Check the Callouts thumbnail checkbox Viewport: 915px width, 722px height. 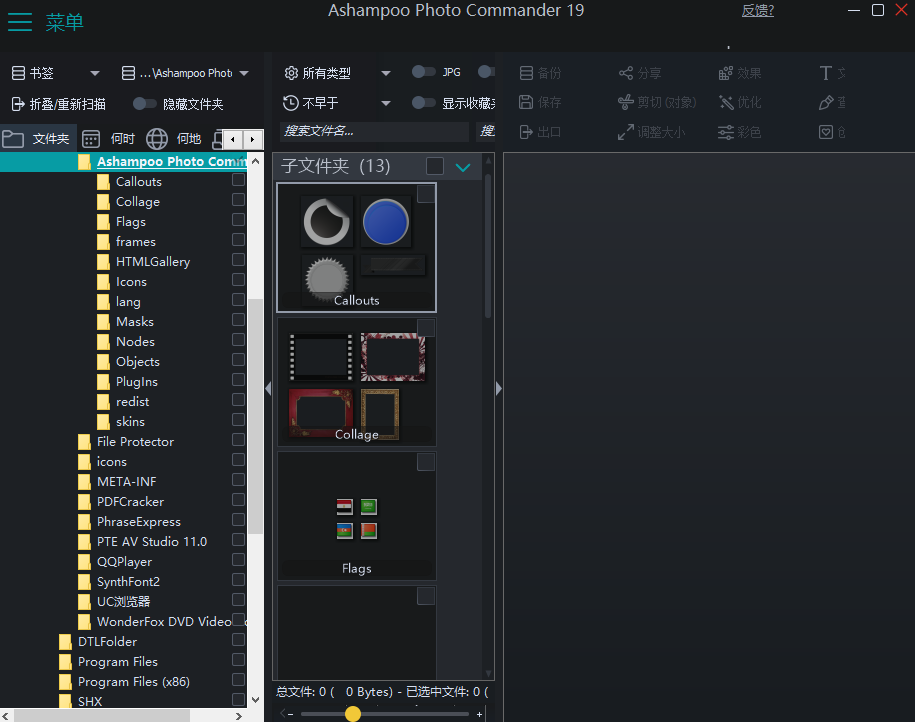(426, 194)
